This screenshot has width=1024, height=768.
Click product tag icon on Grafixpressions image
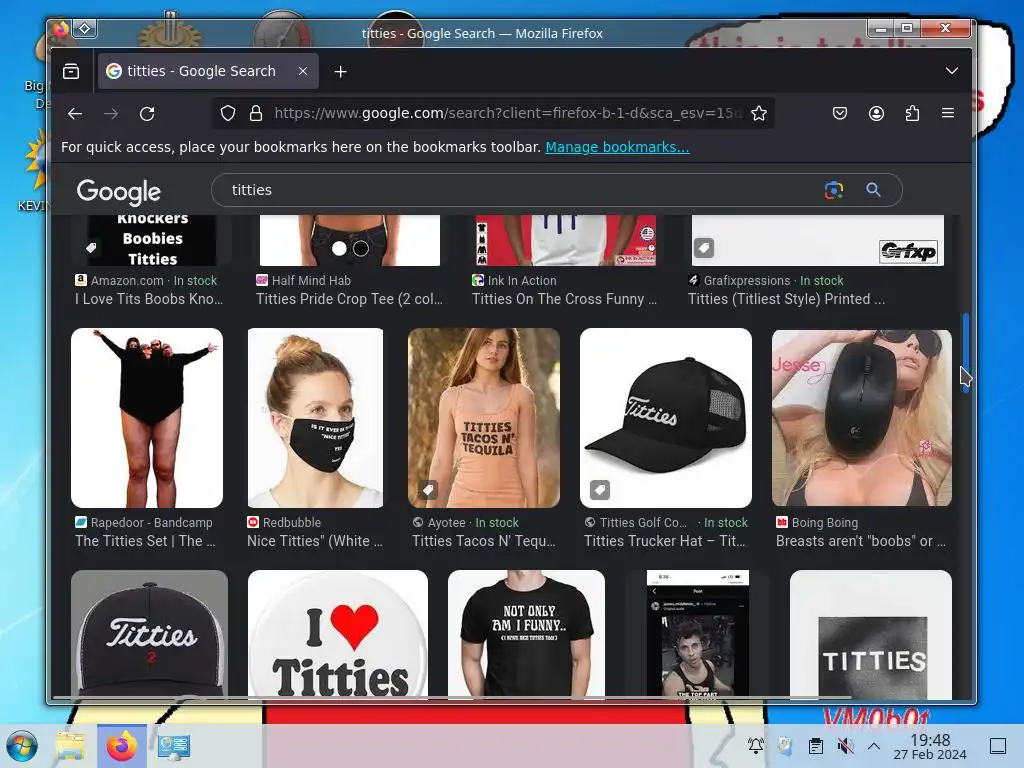[703, 248]
